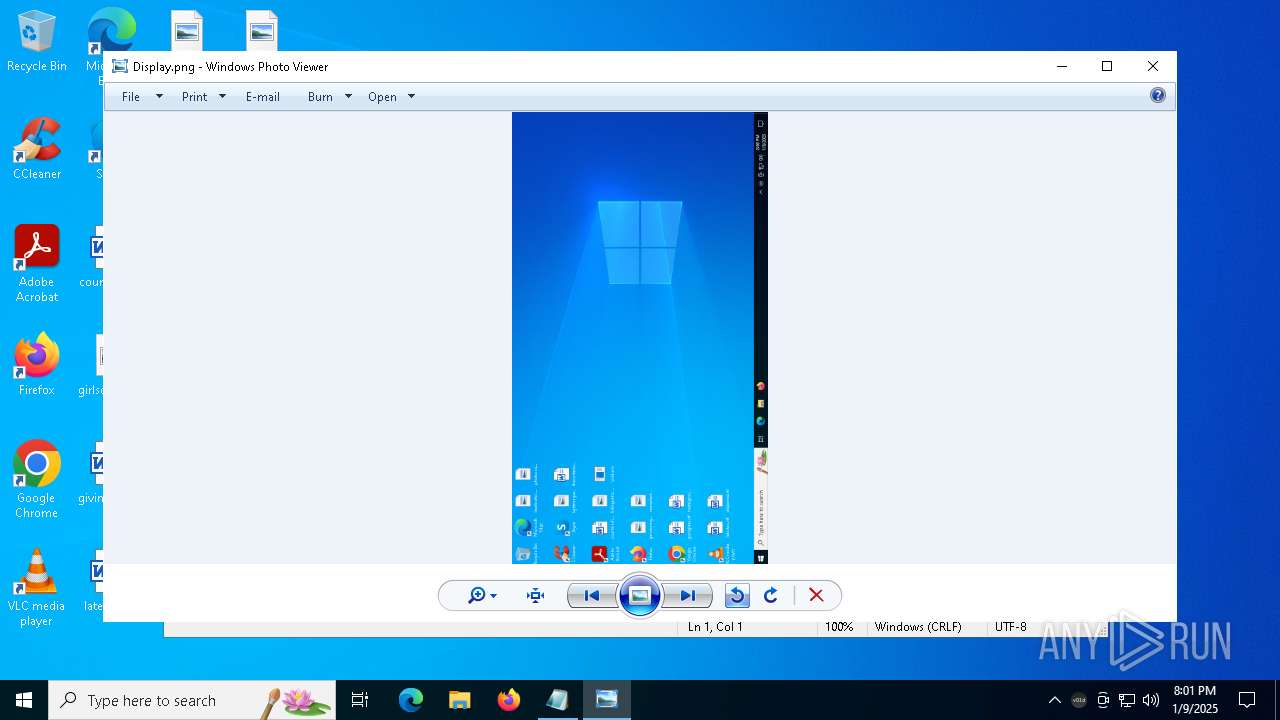The image size is (1280, 720).
Task: Expand the File menu arrow
Action: tap(159, 97)
